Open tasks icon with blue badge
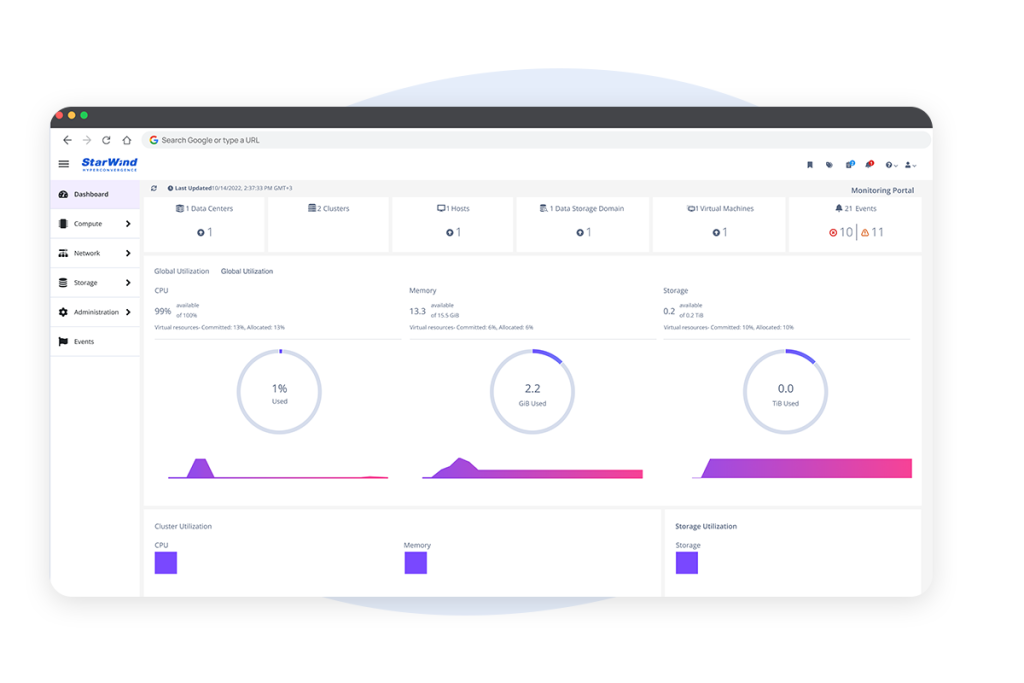The width and height of the screenshot is (1024, 683). pyautogui.click(x=850, y=165)
